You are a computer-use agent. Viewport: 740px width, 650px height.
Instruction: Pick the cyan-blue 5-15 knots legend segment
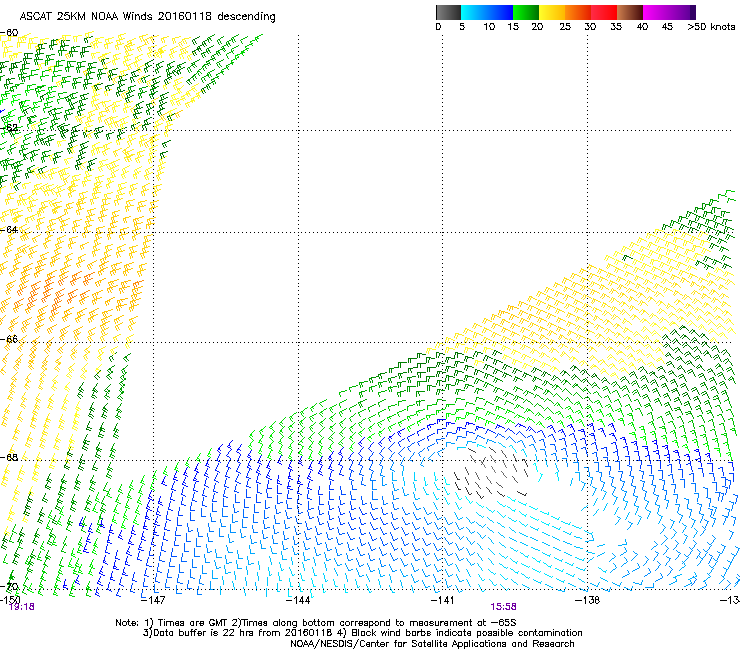(487, 12)
